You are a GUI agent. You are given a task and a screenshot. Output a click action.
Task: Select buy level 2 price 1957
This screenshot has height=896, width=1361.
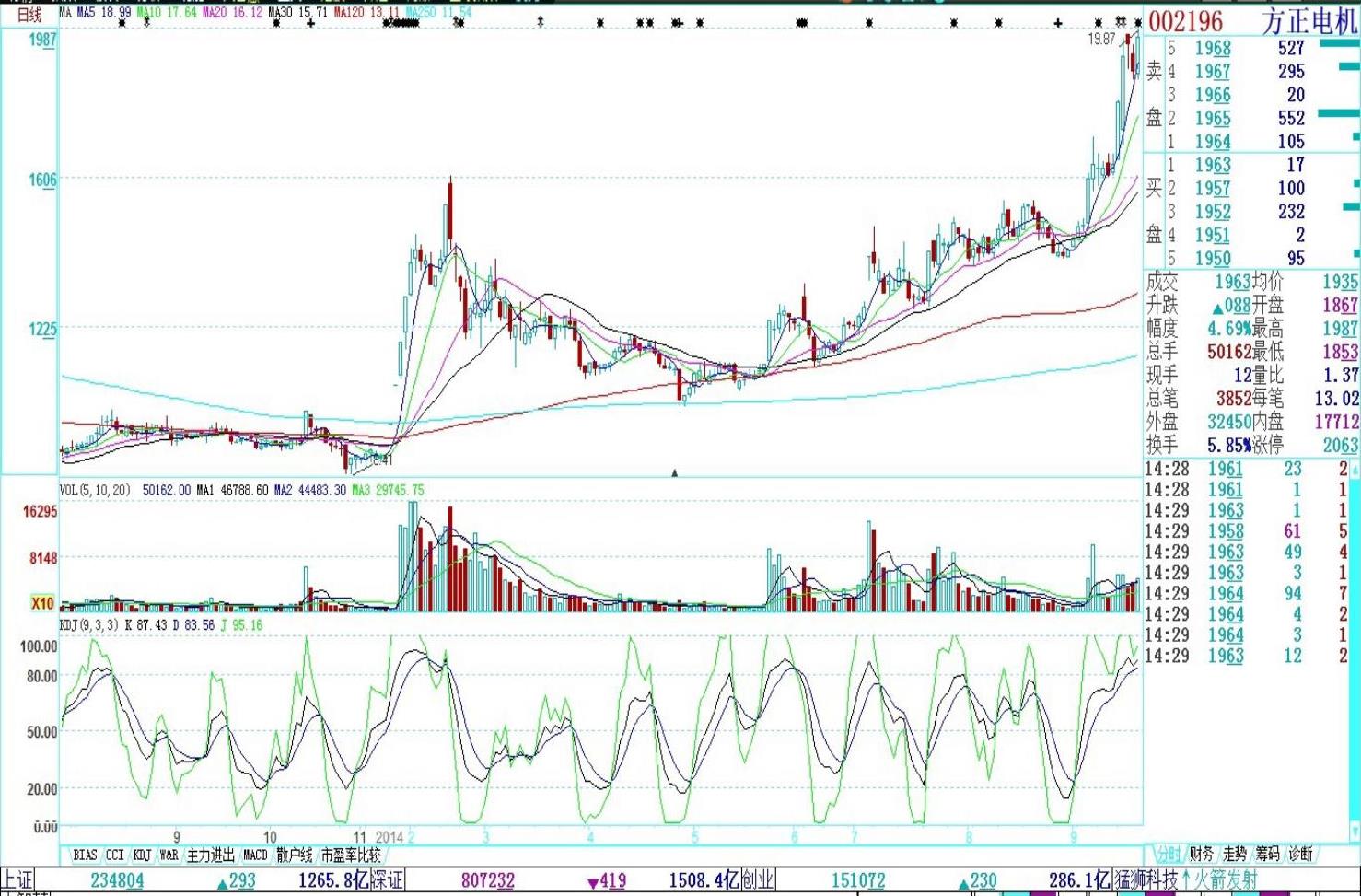pos(1213,188)
